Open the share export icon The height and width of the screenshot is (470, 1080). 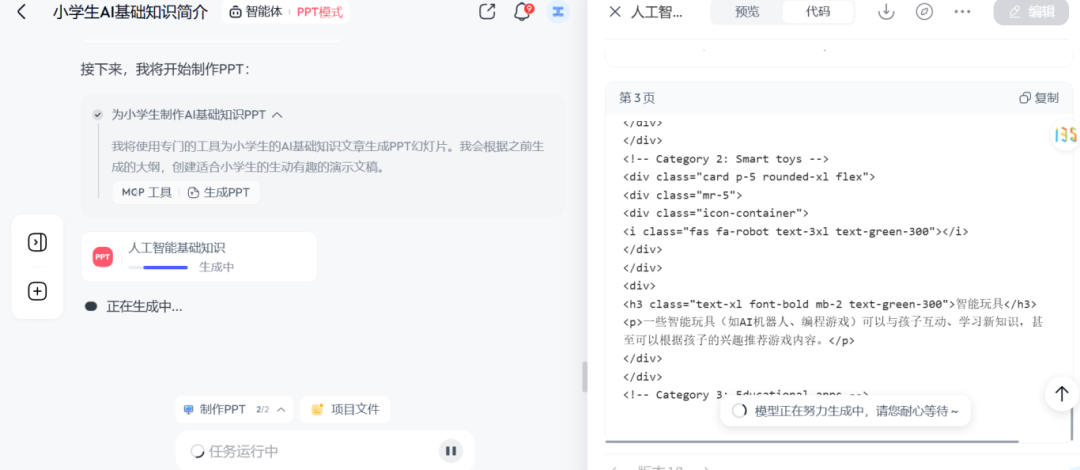[487, 12]
